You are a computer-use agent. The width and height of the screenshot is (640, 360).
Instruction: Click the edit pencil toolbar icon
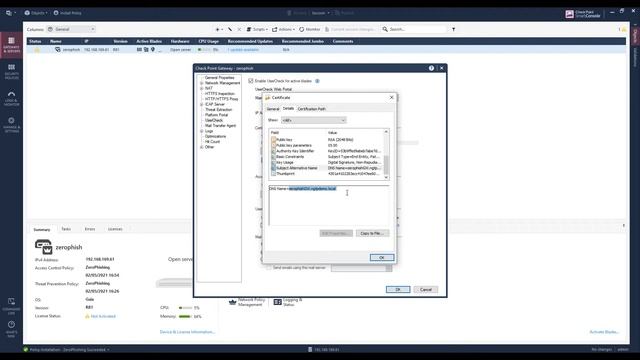coord(230,29)
